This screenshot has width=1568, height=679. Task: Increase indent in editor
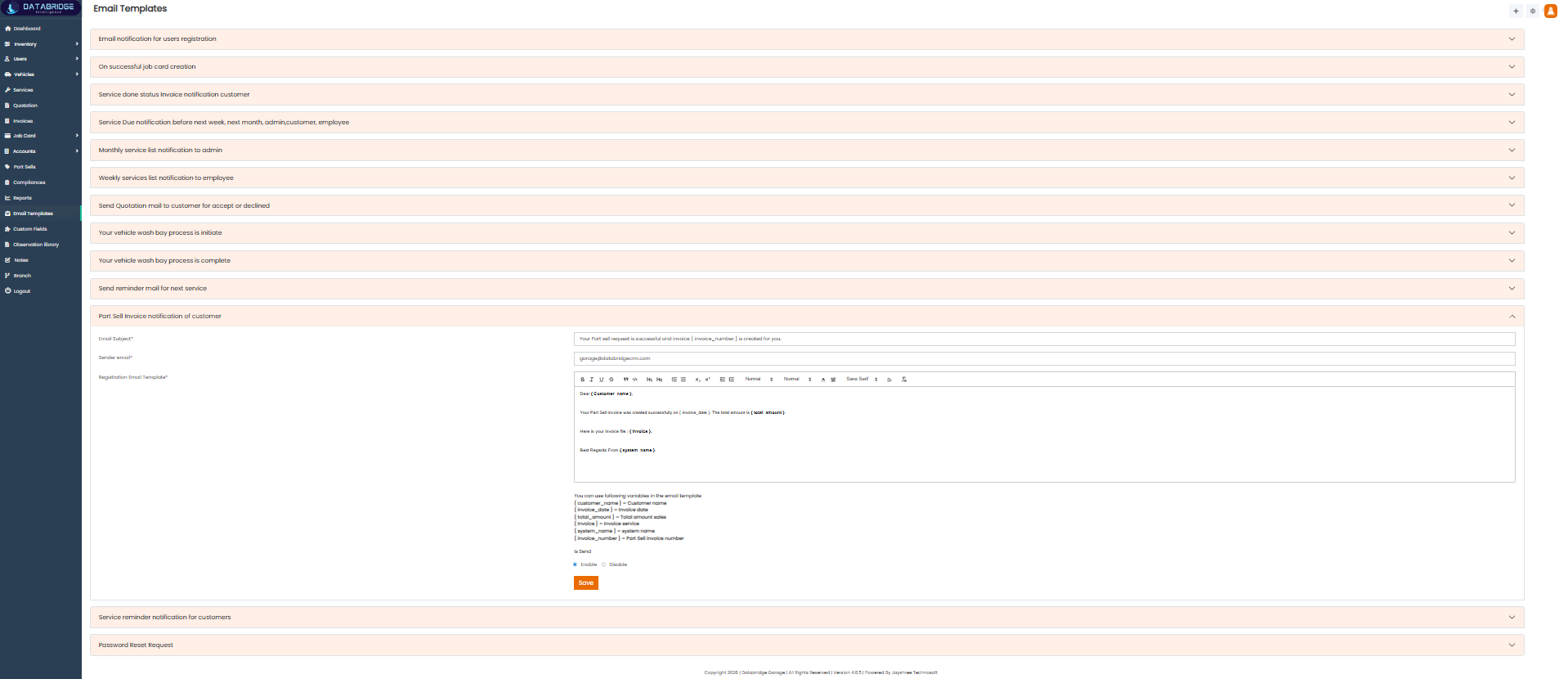point(731,380)
